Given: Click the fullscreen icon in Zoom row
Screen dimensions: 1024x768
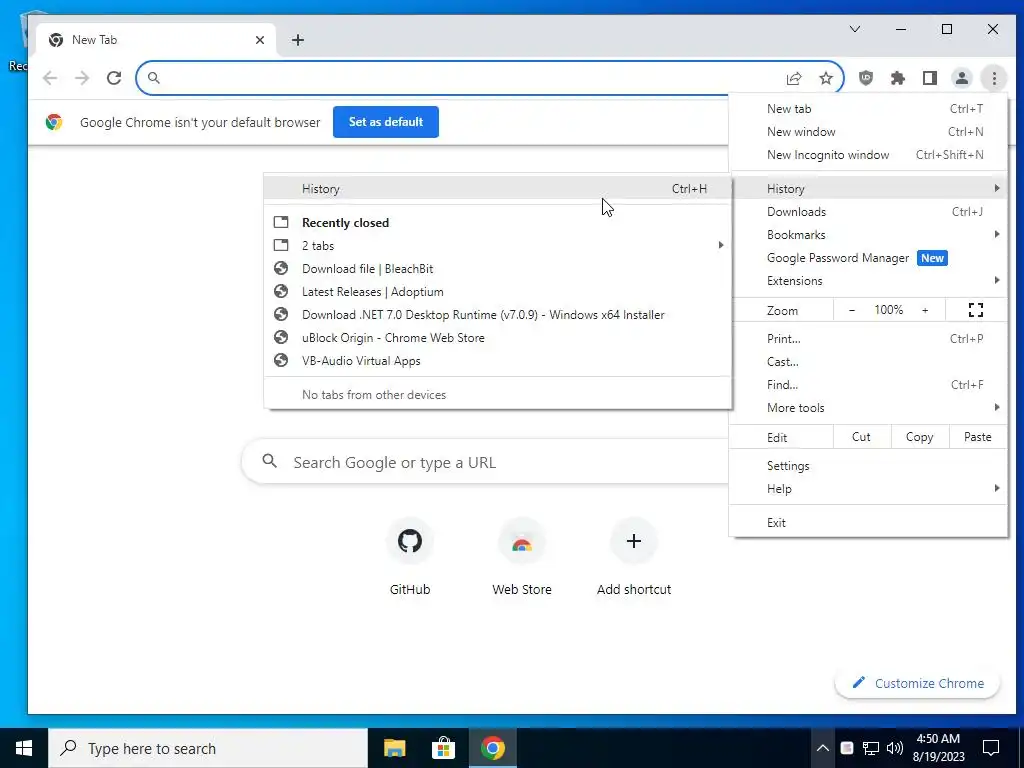Looking at the screenshot, I should 976,310.
